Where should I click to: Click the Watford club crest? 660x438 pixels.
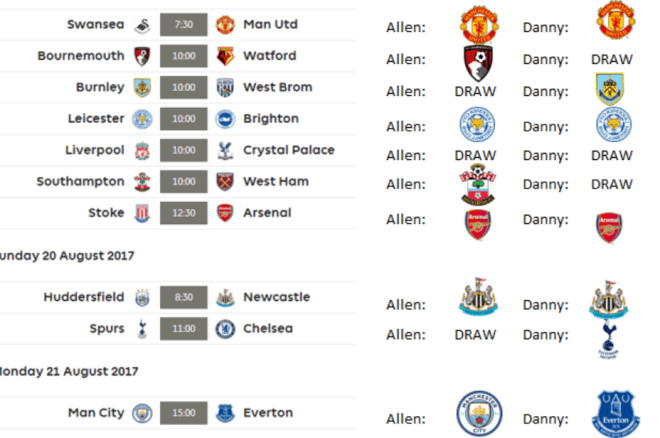224,56
